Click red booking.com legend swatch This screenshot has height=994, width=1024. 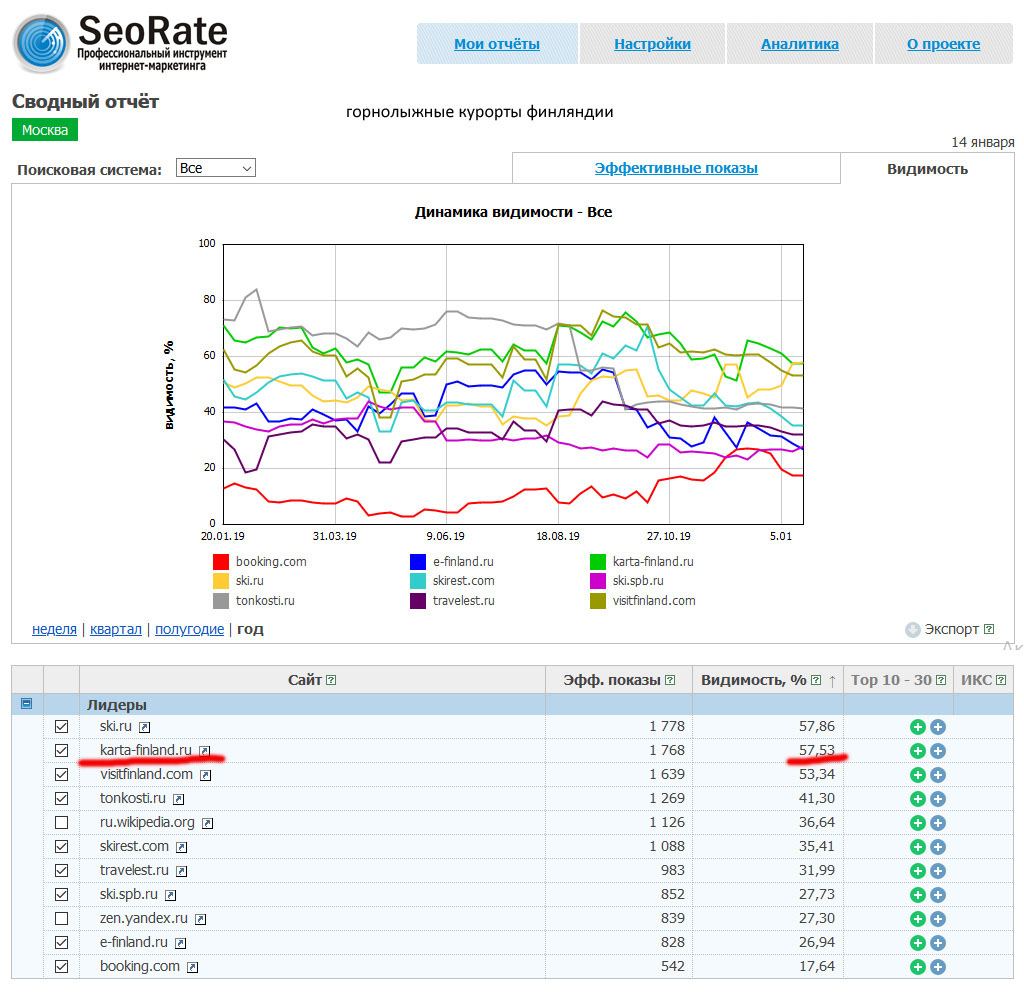click(221, 562)
